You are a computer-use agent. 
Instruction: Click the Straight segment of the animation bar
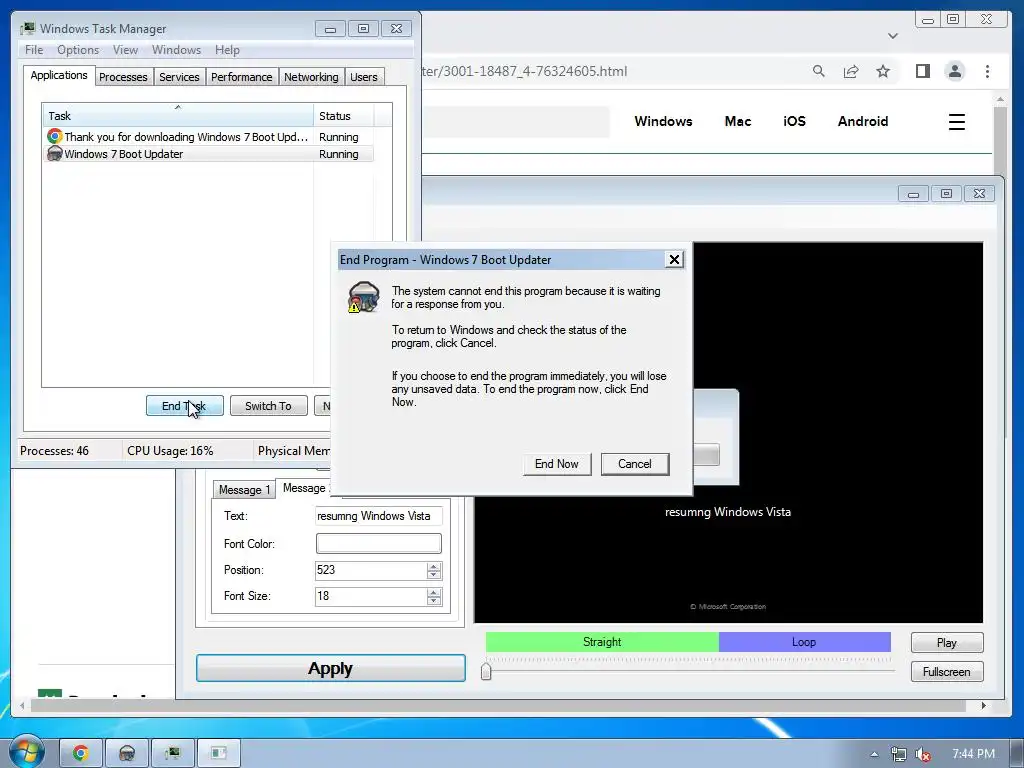coord(602,642)
